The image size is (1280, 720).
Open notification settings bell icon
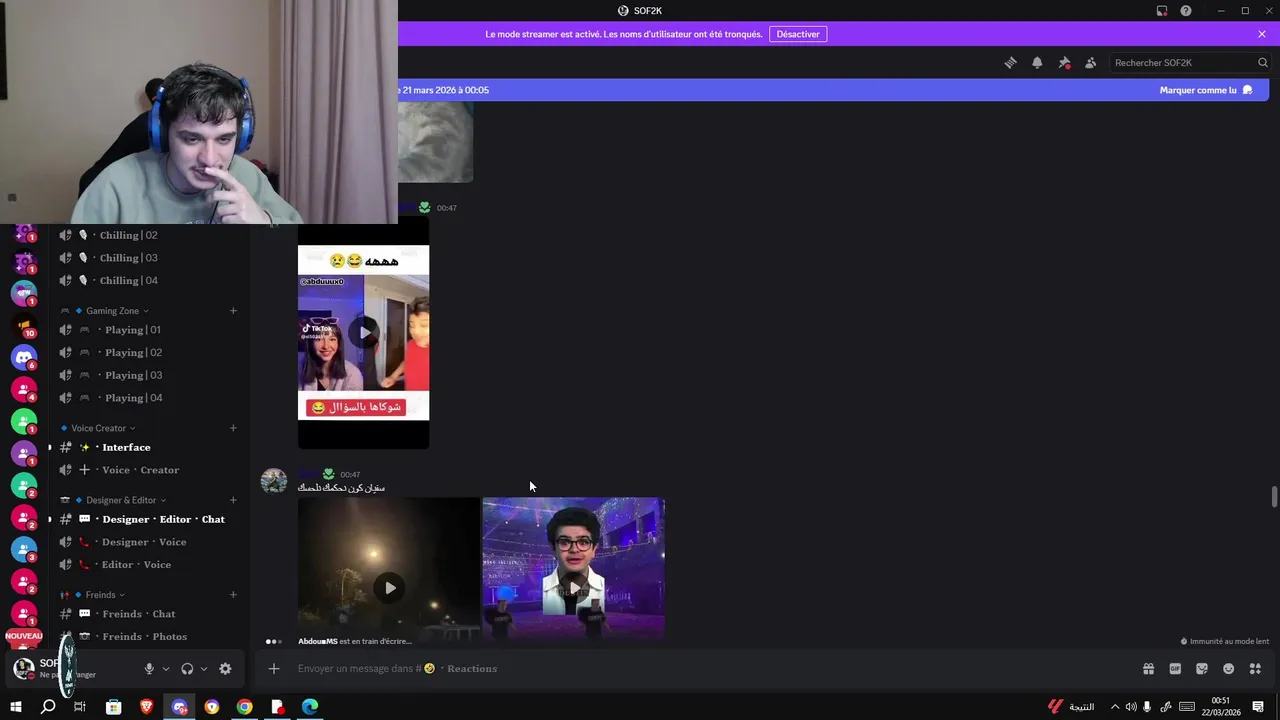coord(1037,62)
